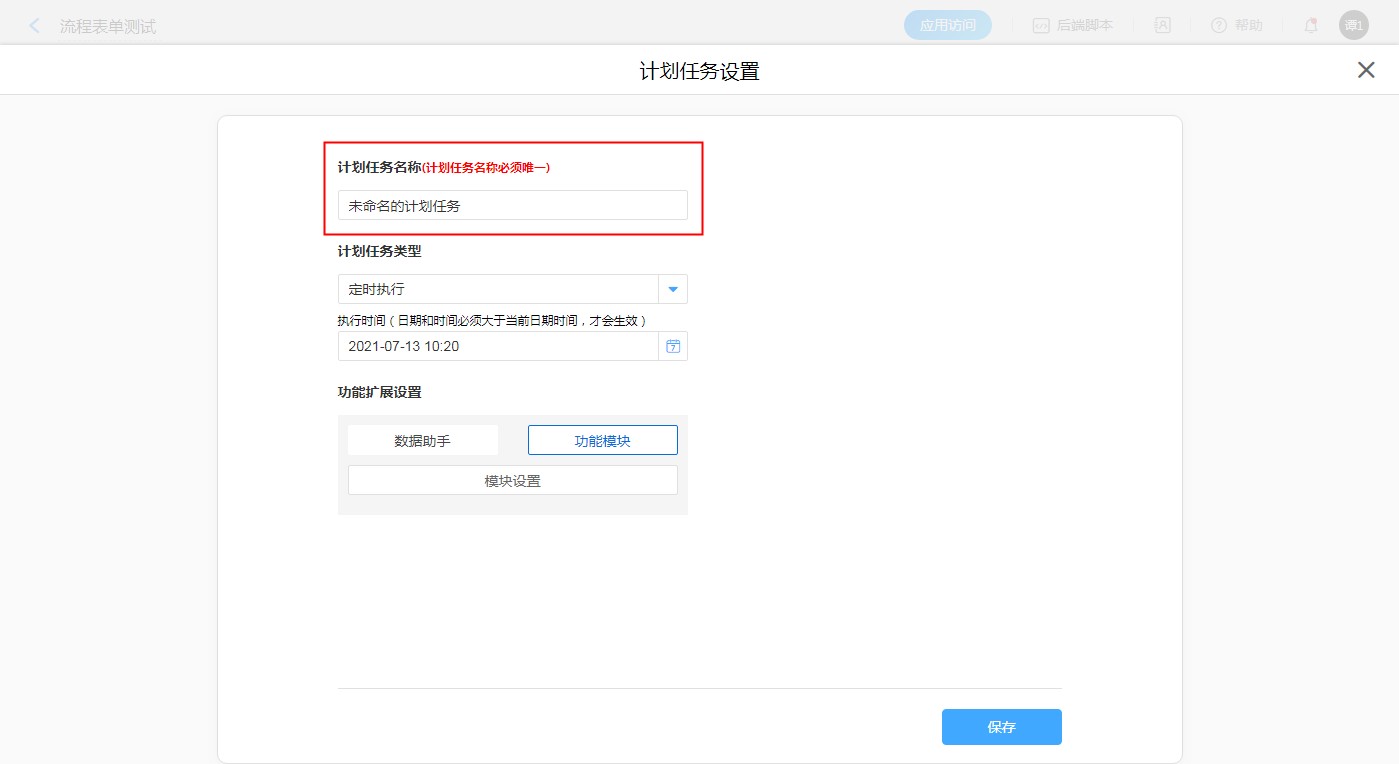Open the 定时执行 type combo box

point(498,289)
